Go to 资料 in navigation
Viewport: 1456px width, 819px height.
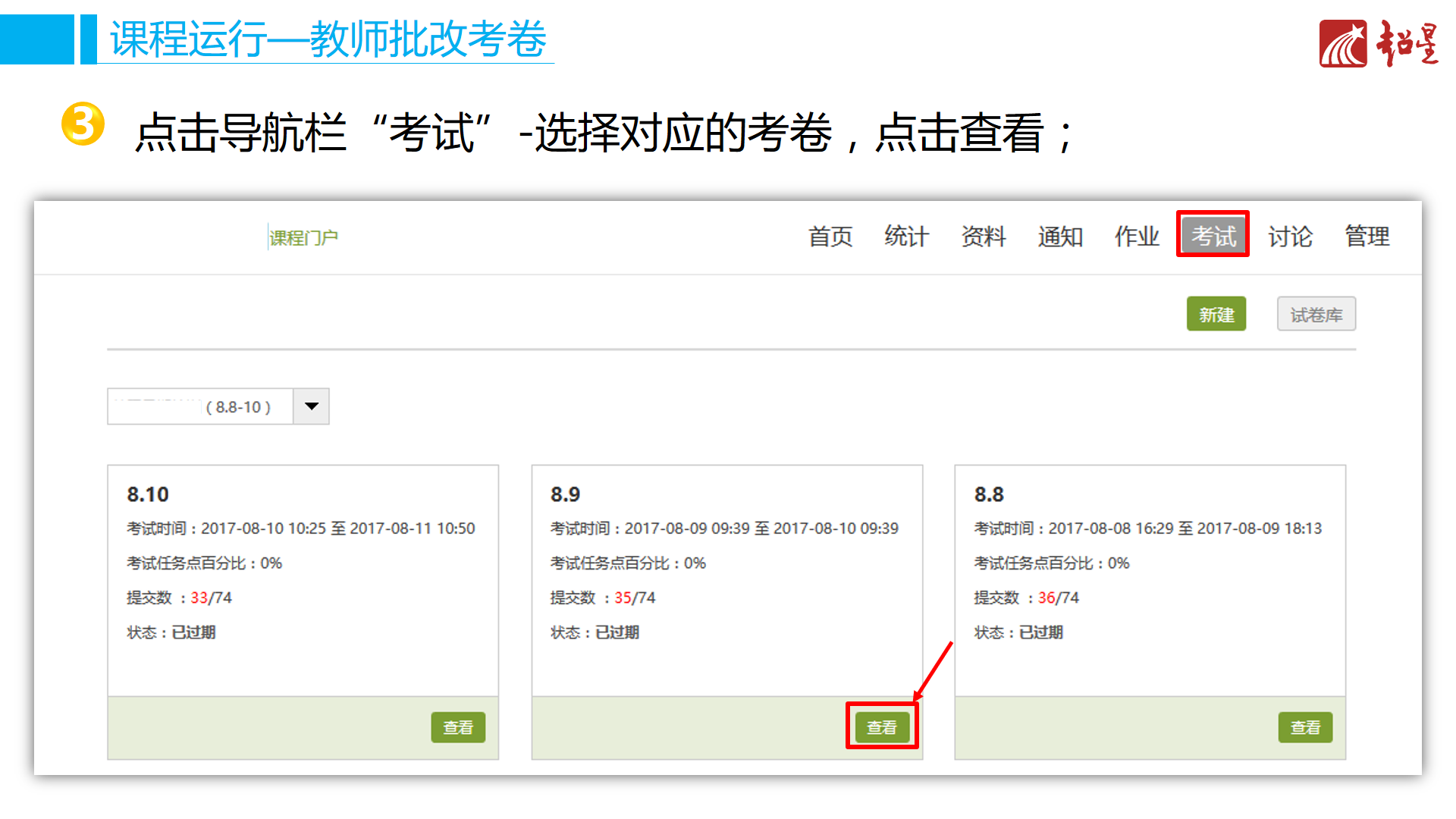(x=983, y=237)
